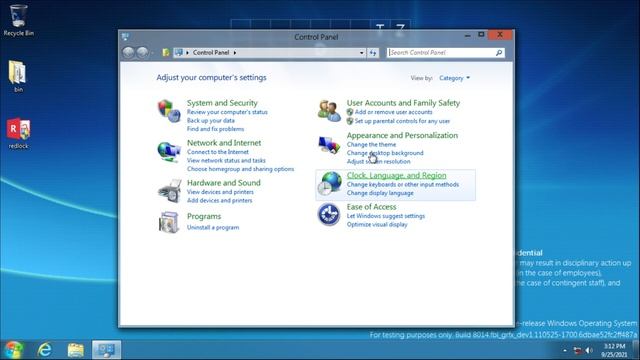This screenshot has width=640, height=360.
Task: Click Change display language
Action: pos(380,193)
